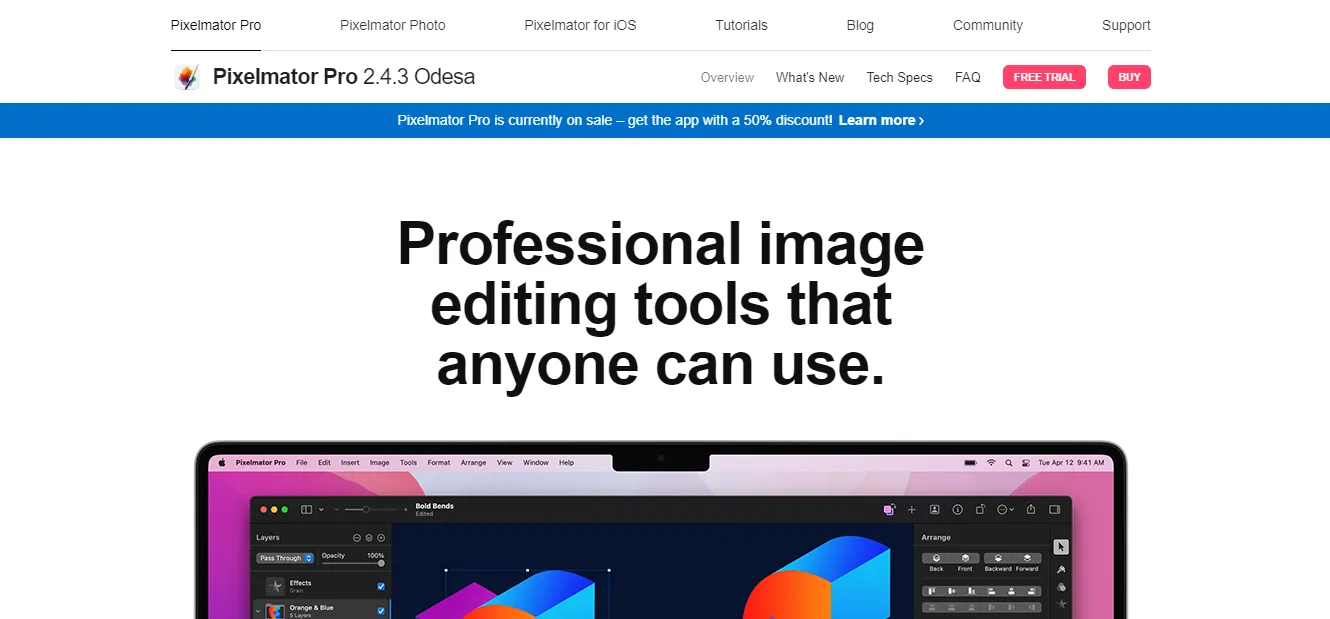Select the Arrange arrow tool in the tools sidebar
1330x619 pixels.
tap(1061, 547)
